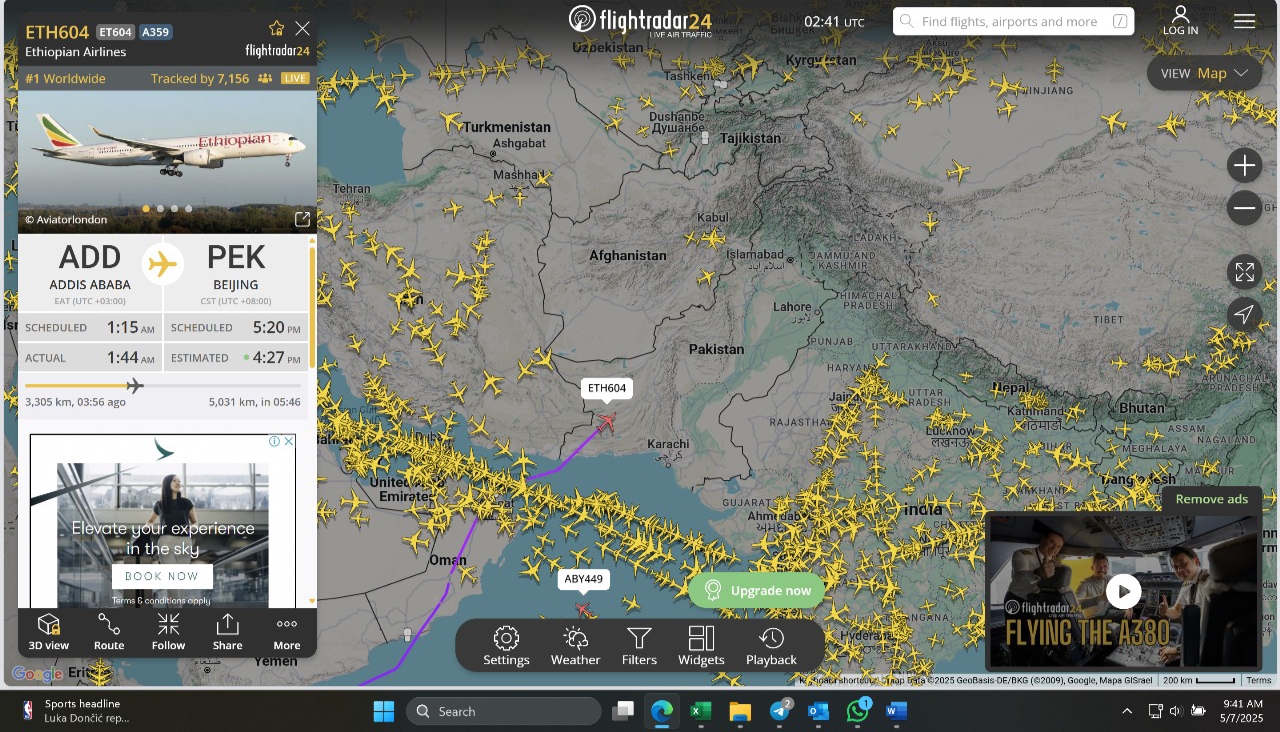Open map Settings

(x=506, y=646)
